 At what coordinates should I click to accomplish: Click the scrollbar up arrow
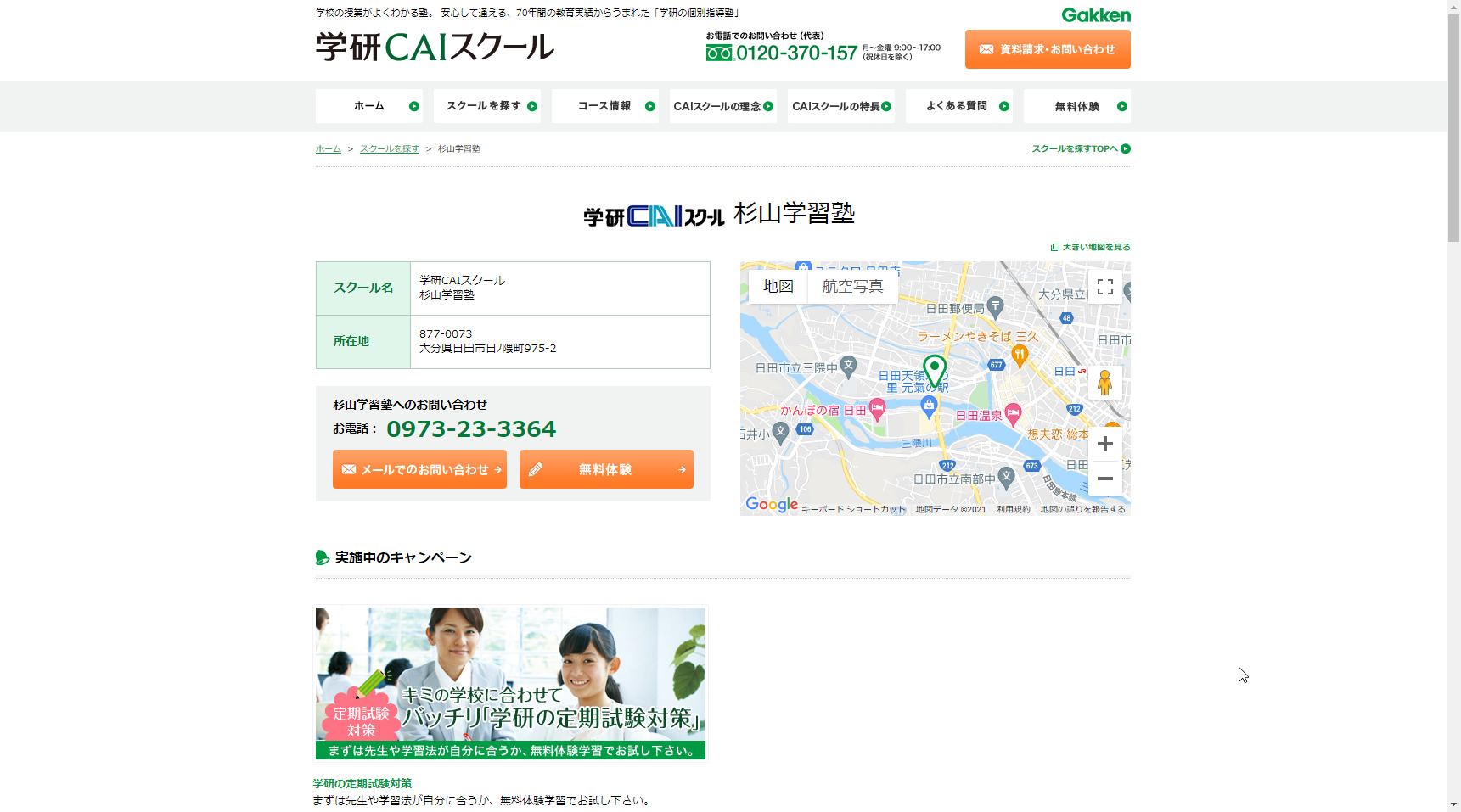point(1454,7)
